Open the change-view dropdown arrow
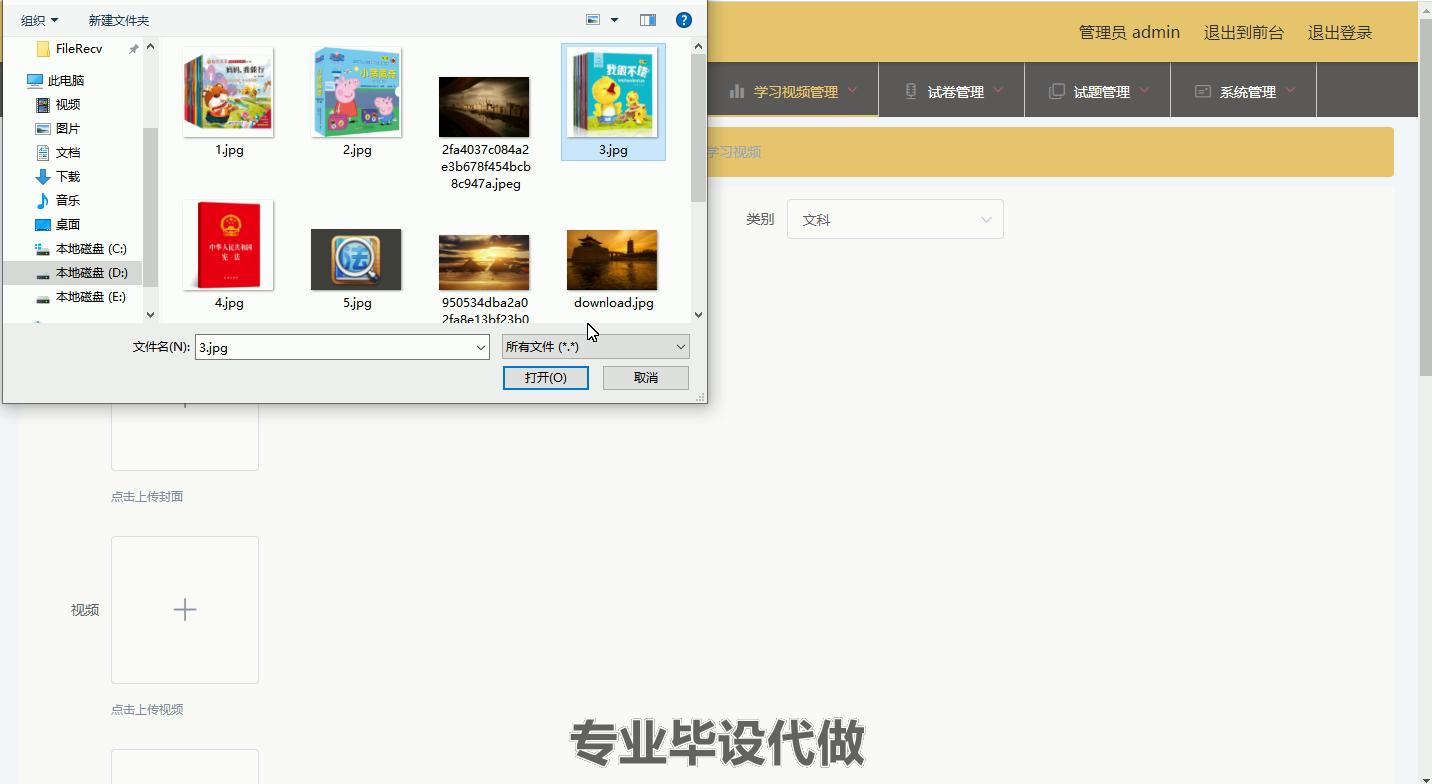 (614, 19)
